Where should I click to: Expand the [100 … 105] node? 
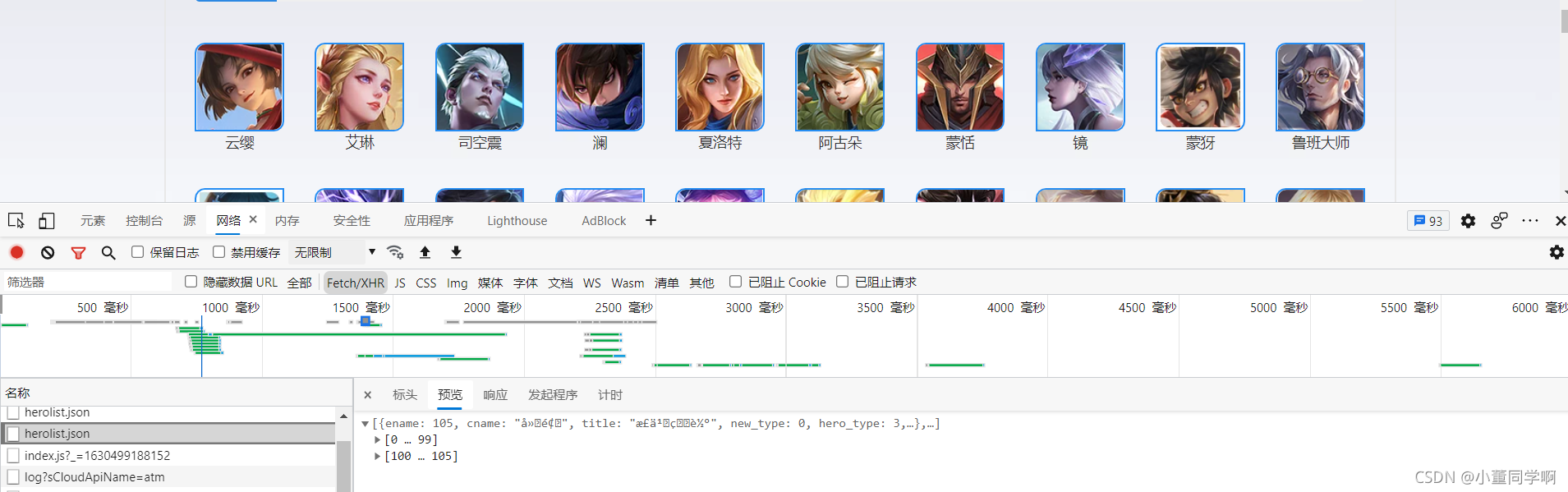[x=378, y=457]
